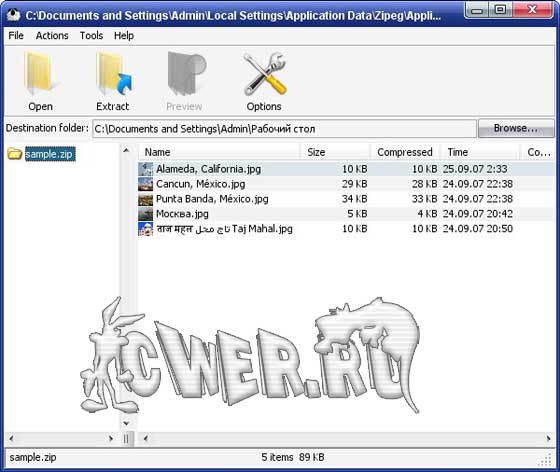Click the file list's horizontal scroll-right arrow
This screenshot has width=560, height=472.
pyautogui.click(x=548, y=438)
